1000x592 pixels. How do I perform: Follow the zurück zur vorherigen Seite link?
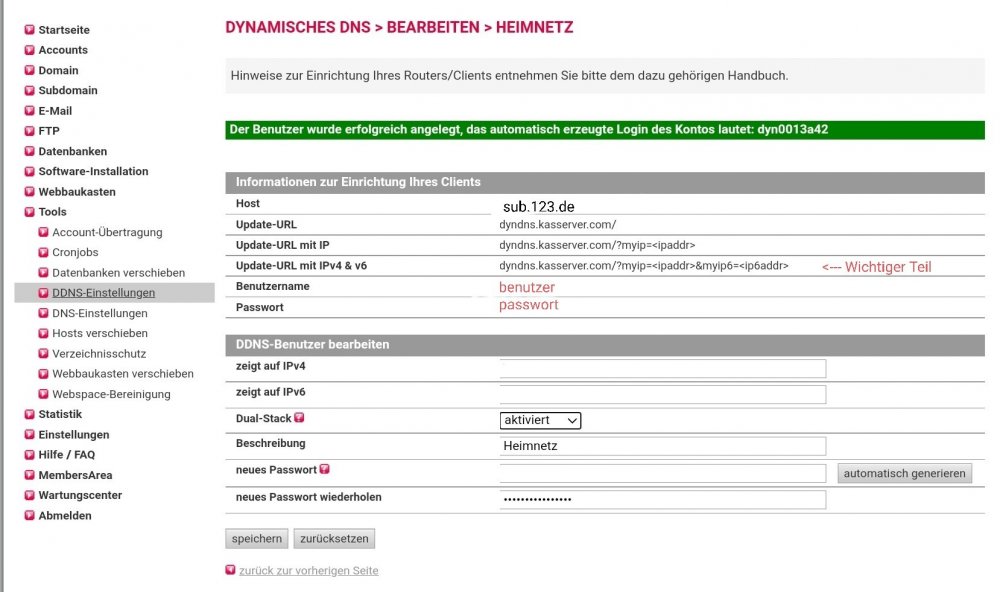(309, 570)
